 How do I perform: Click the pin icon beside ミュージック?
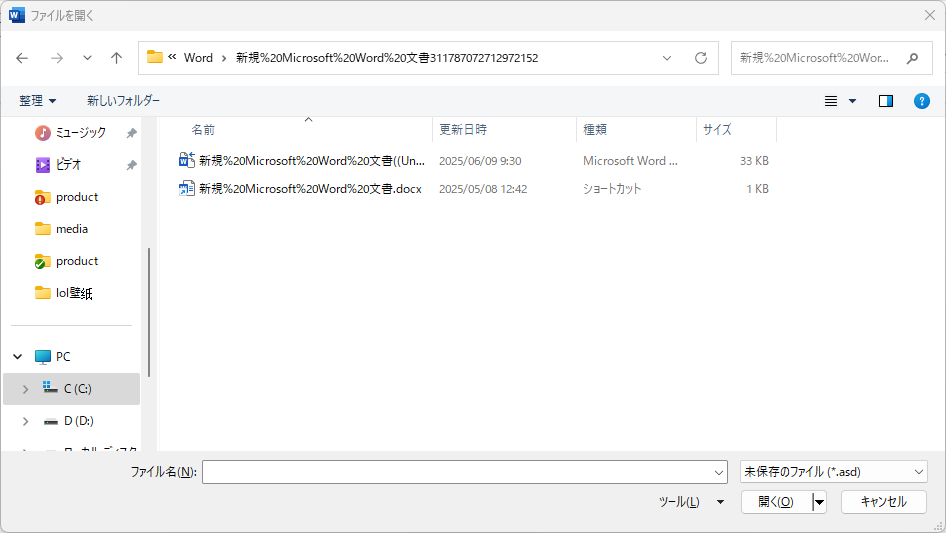tap(131, 133)
